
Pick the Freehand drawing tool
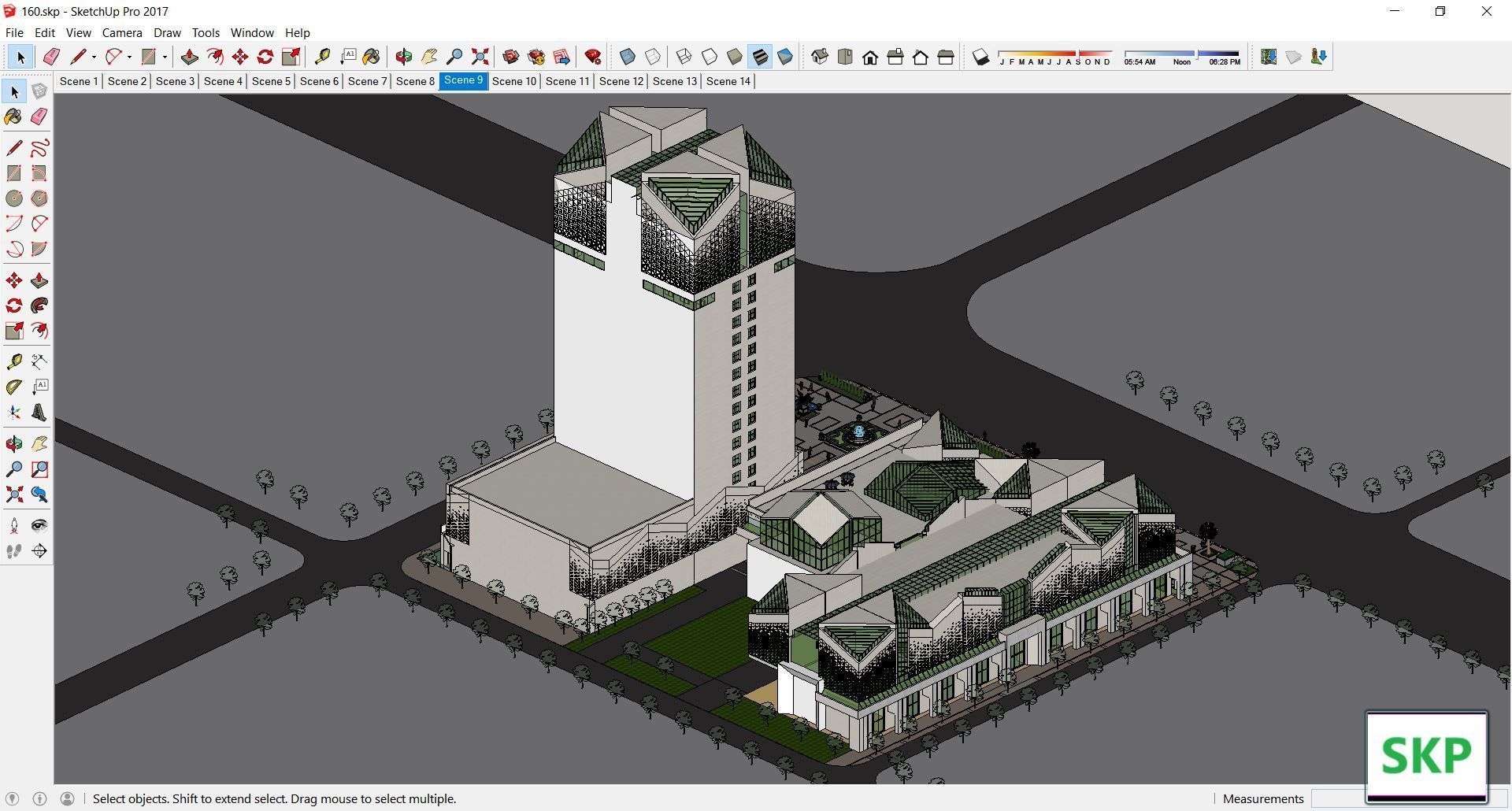[39, 148]
